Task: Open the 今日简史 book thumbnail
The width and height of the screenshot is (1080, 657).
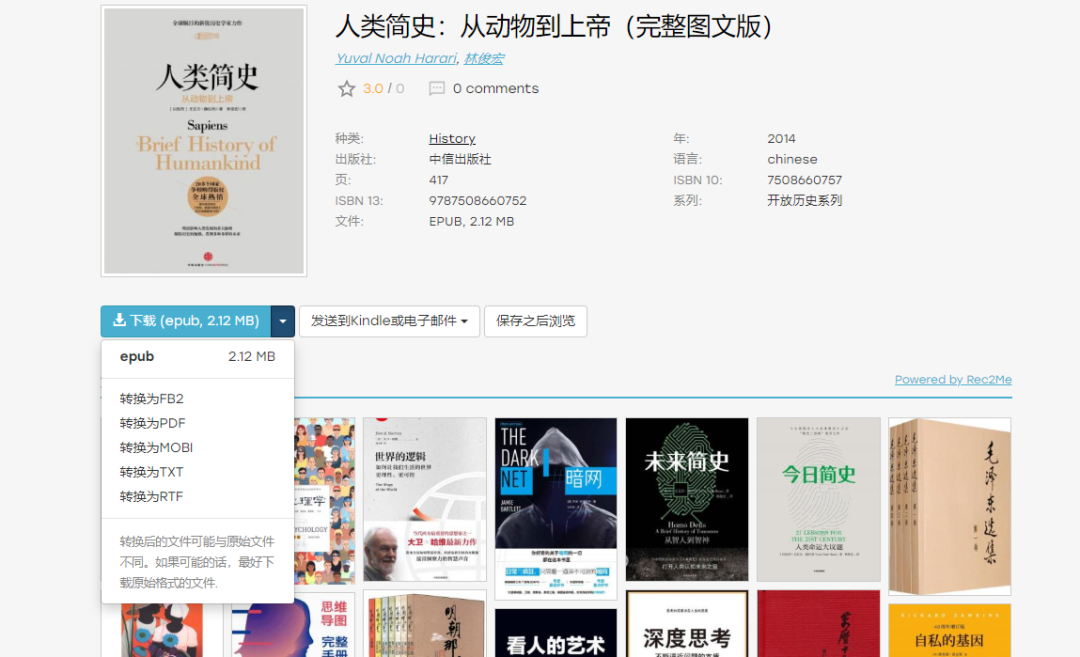Action: pos(818,499)
